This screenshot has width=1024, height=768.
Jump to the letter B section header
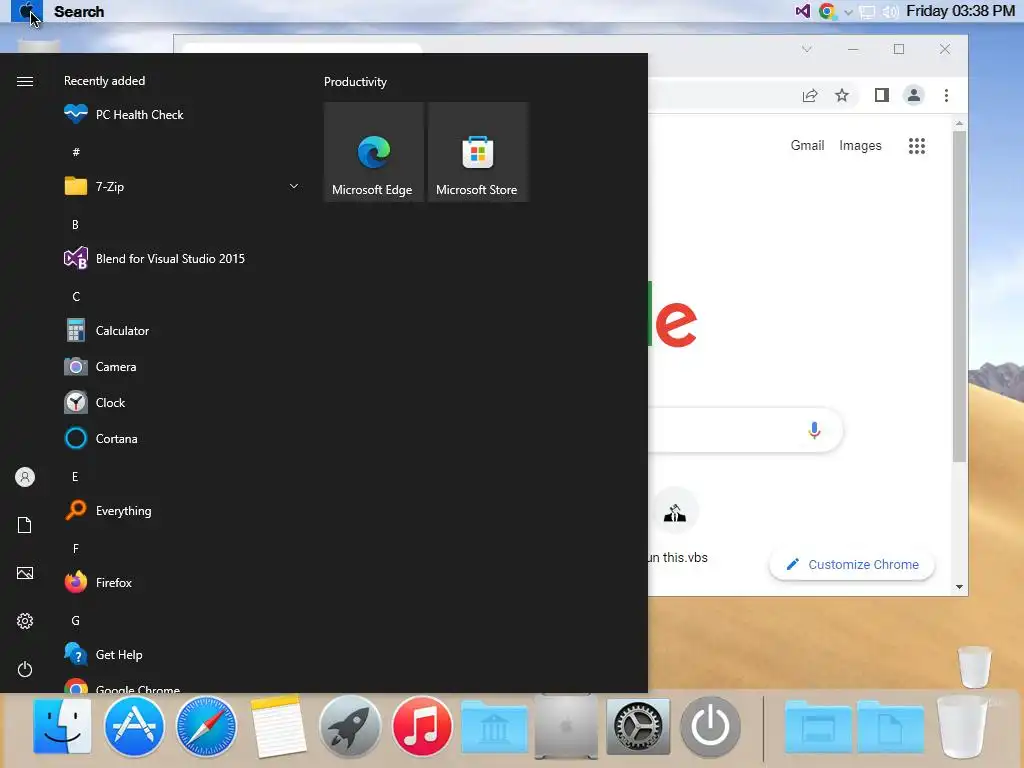[75, 225]
